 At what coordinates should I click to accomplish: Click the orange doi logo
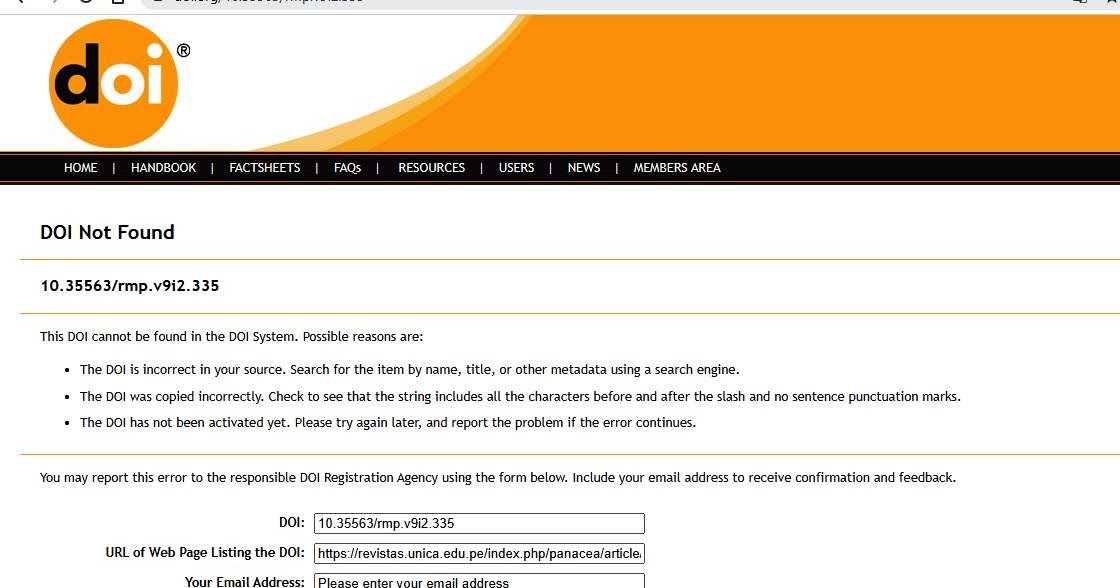(113, 84)
